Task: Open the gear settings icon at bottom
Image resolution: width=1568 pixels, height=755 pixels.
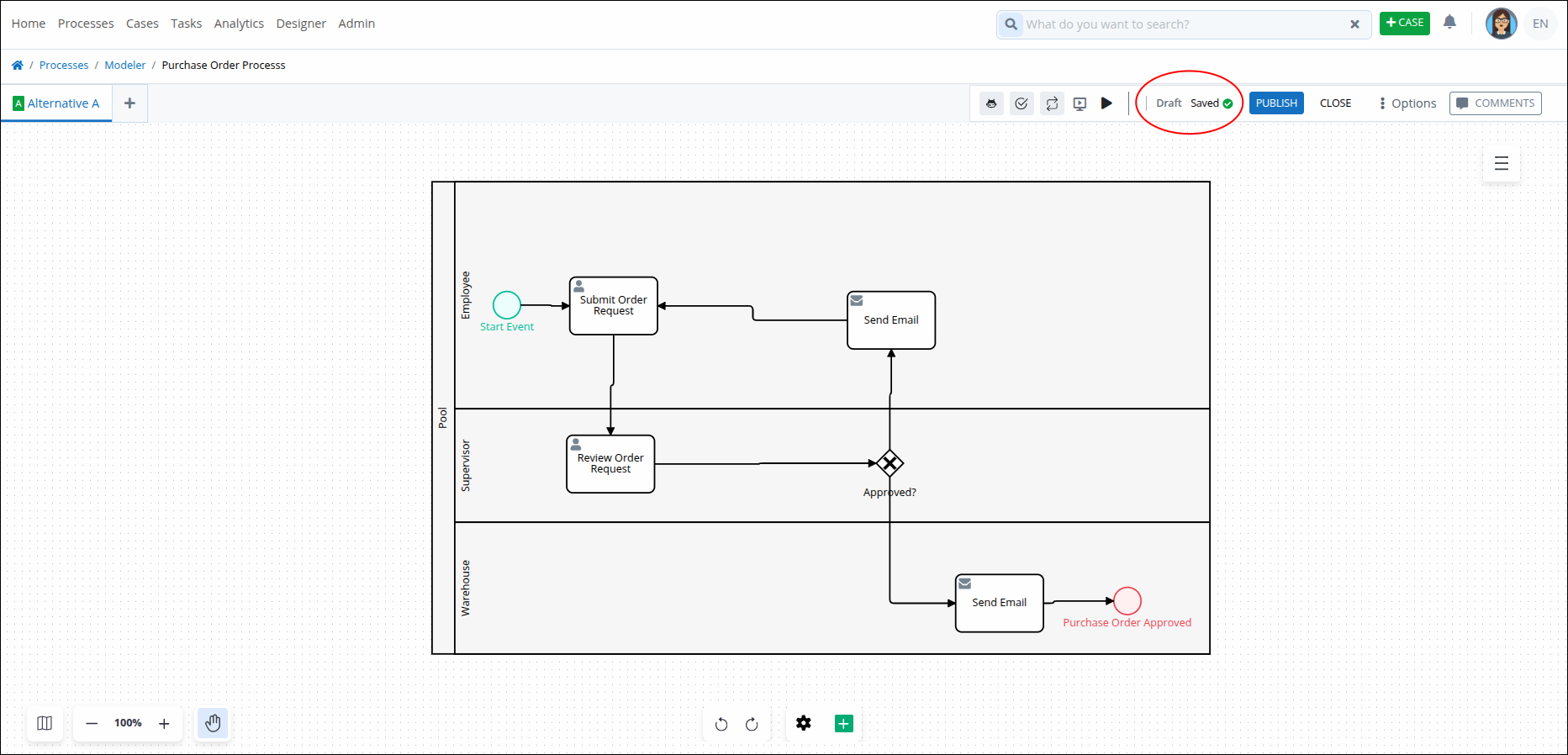Action: tap(804, 723)
